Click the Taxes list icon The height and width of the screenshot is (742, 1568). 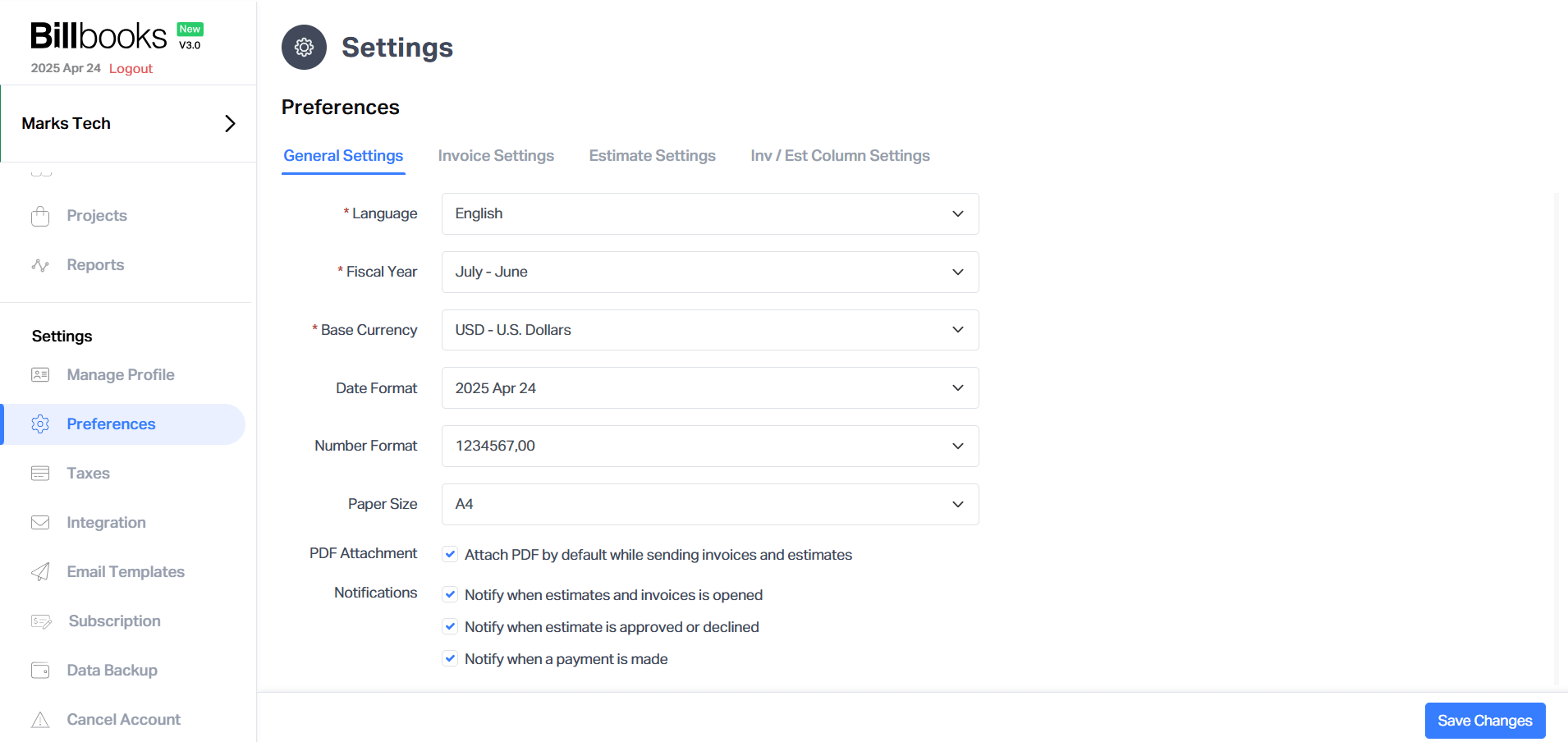point(39,473)
